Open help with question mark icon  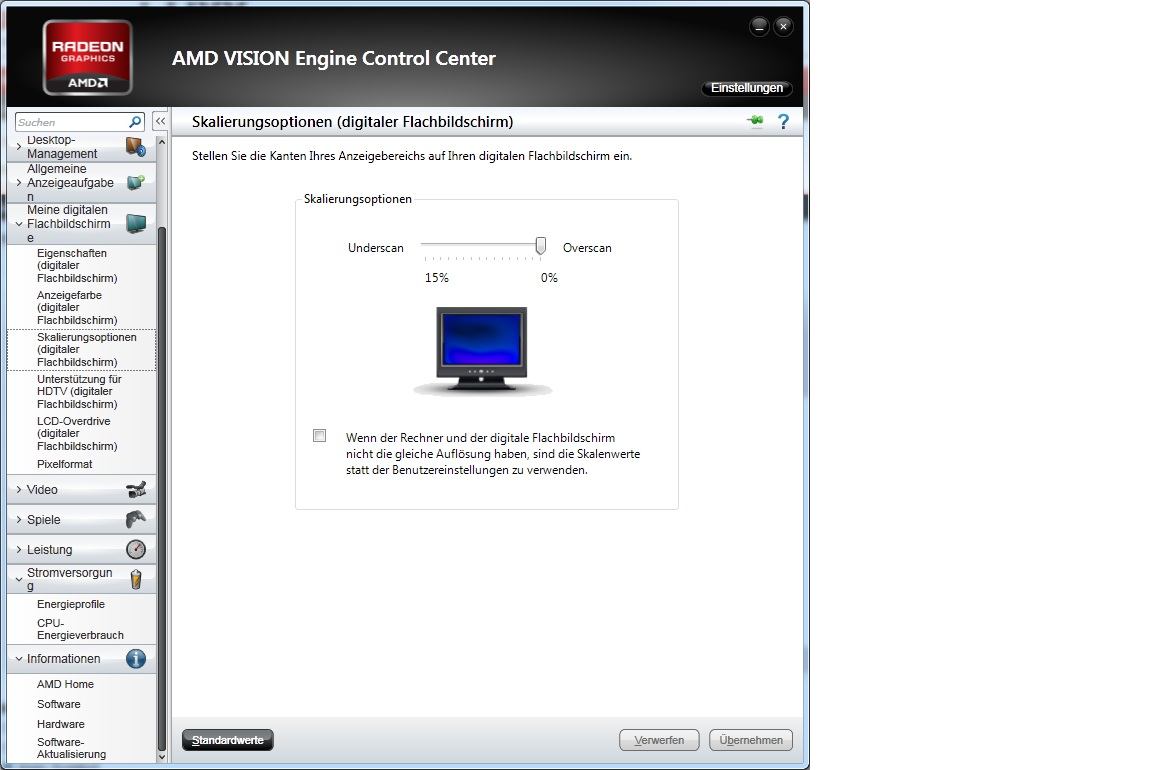click(783, 121)
